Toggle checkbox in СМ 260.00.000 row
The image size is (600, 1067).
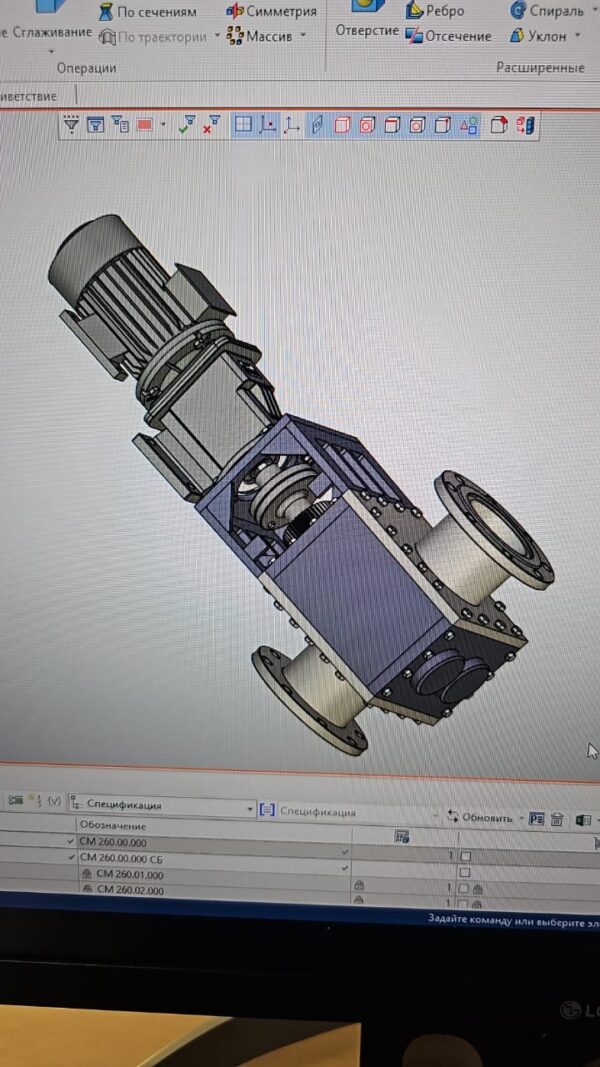tap(465, 842)
